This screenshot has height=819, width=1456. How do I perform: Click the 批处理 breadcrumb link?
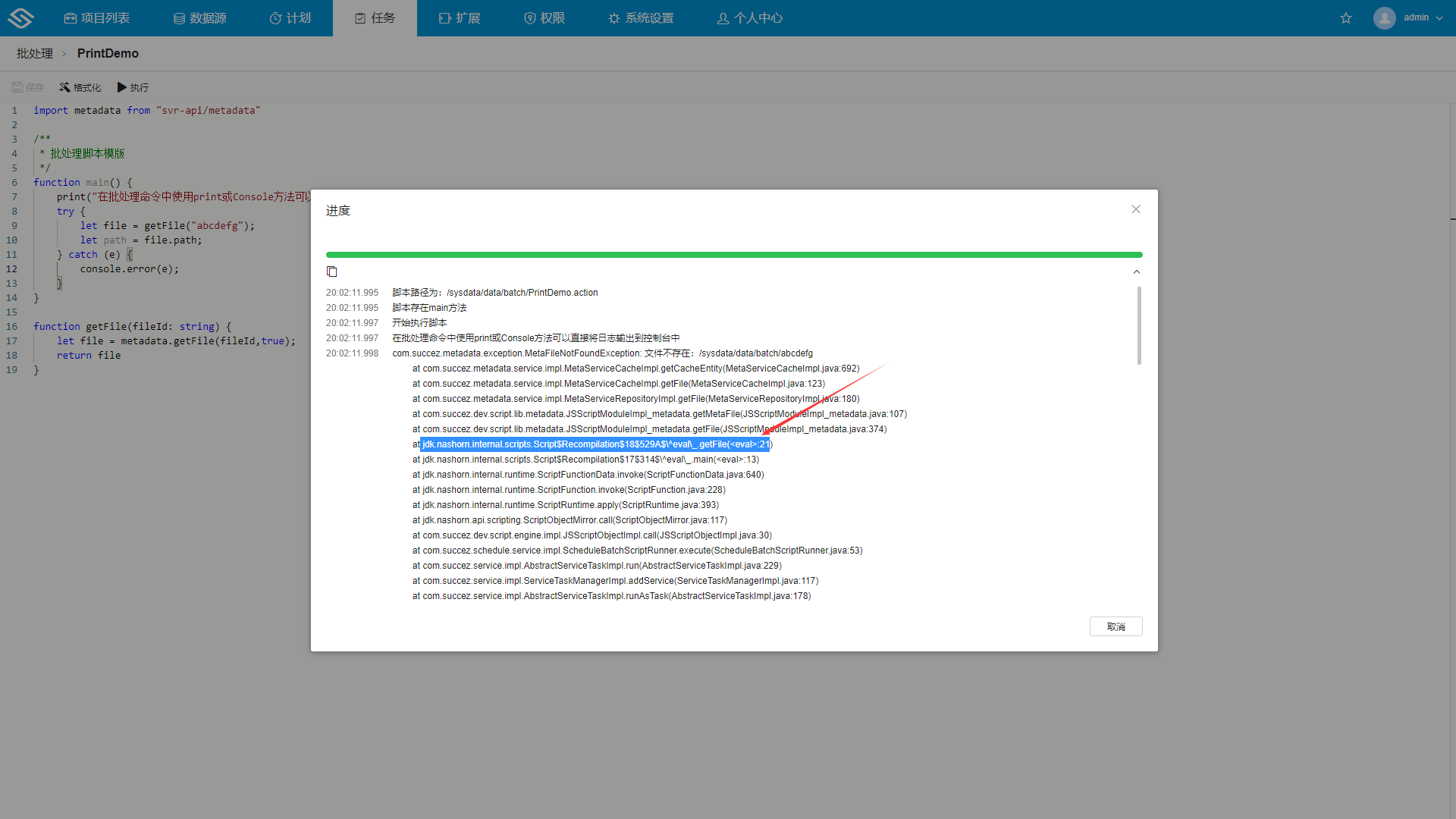click(x=35, y=53)
